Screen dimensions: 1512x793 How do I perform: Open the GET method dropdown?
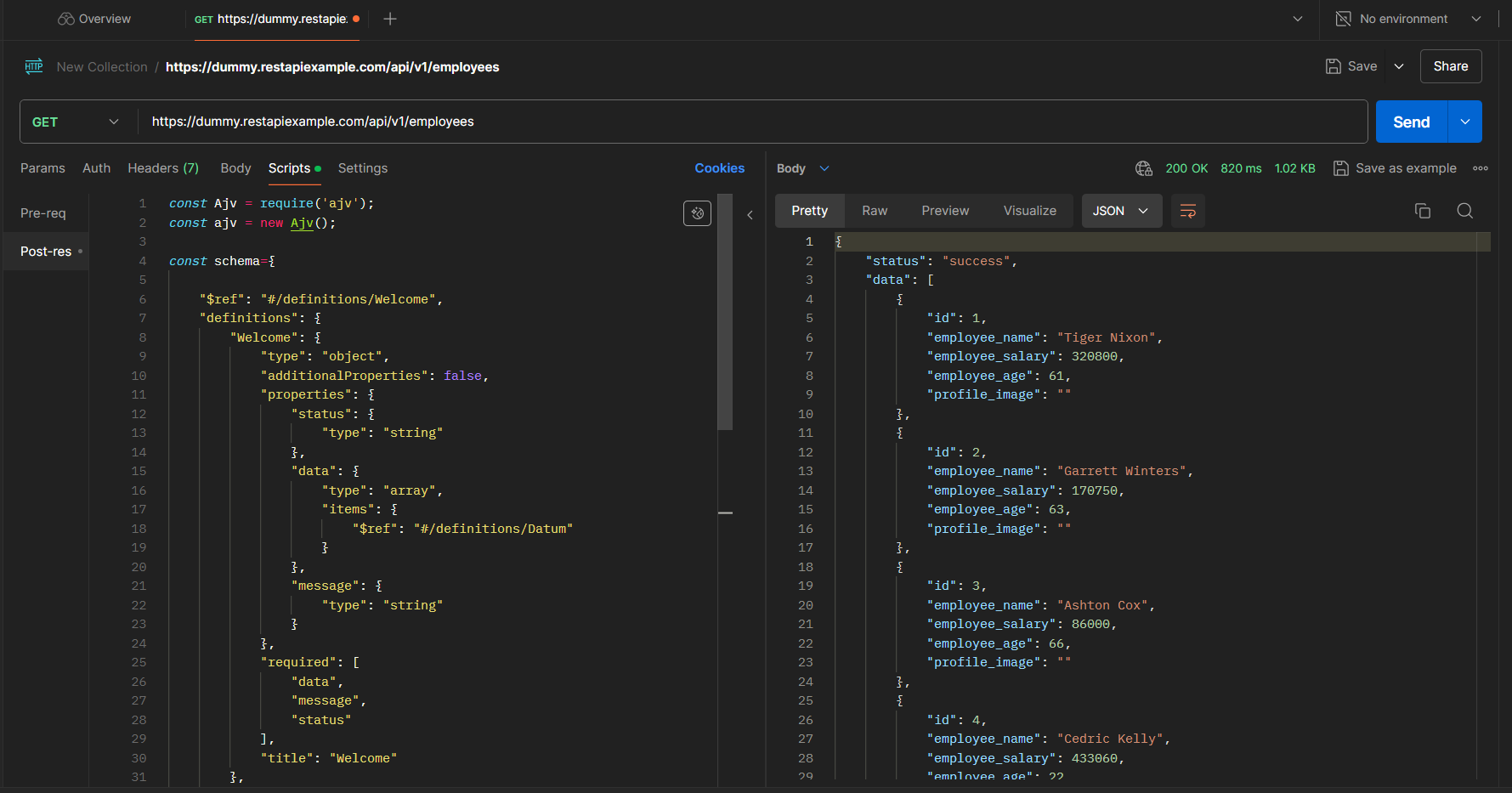tap(114, 122)
